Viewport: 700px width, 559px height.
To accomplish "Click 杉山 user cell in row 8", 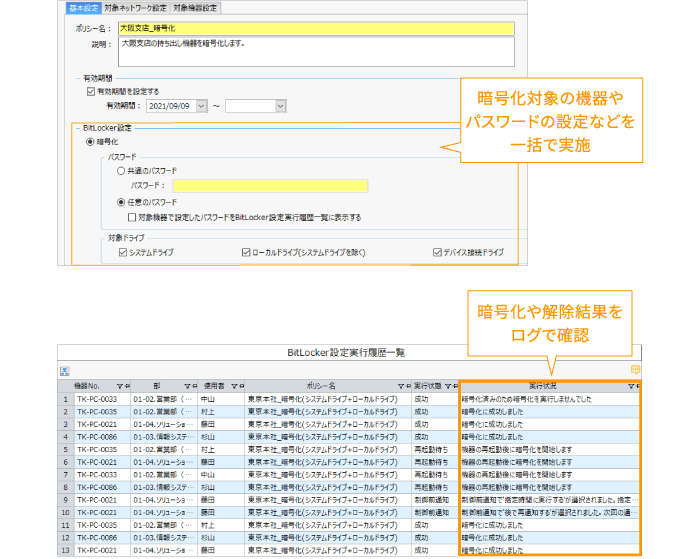I will click(x=221, y=487).
